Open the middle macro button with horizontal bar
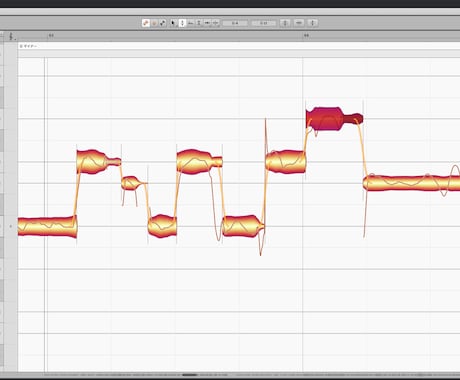Screen dimensions: 460x380 [299, 23]
